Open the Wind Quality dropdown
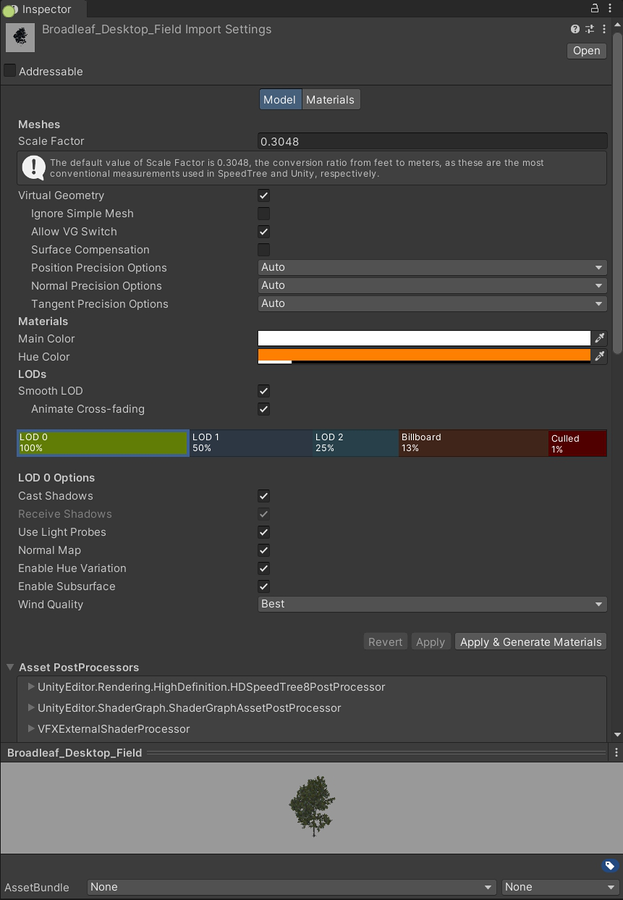623x900 pixels. (x=432, y=604)
